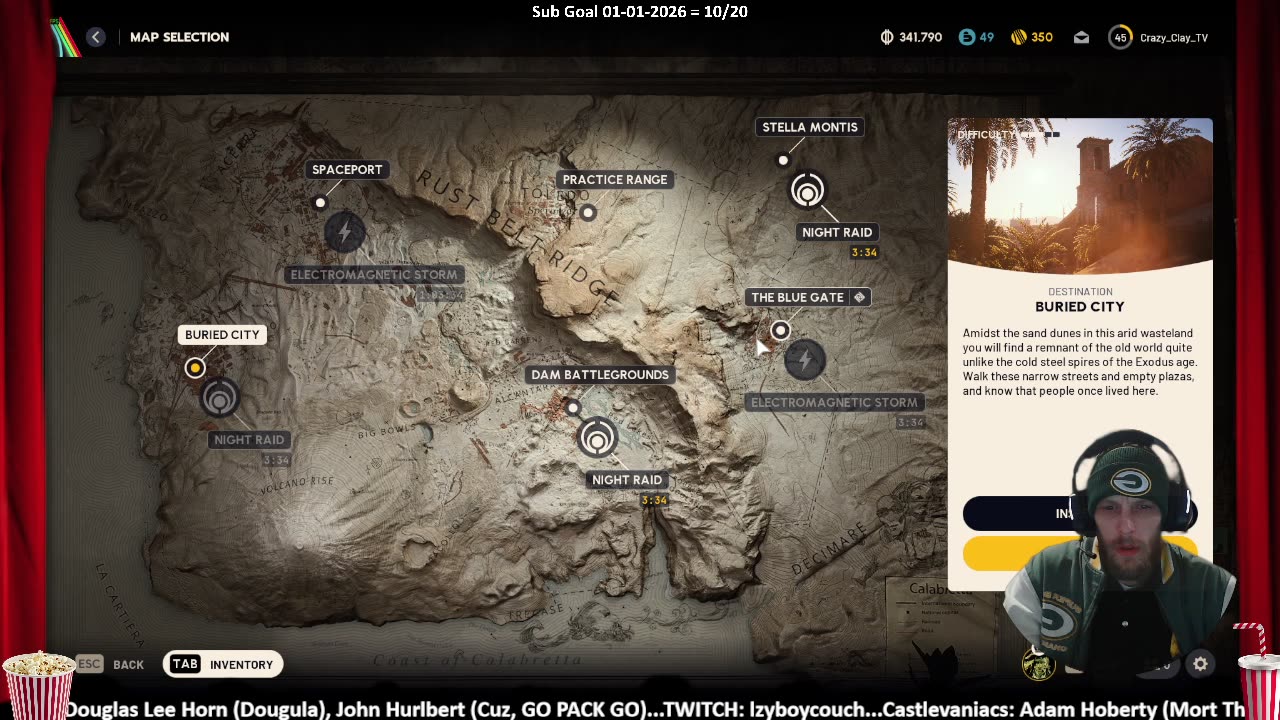Open settings with the gear icon

pyautogui.click(x=1200, y=663)
